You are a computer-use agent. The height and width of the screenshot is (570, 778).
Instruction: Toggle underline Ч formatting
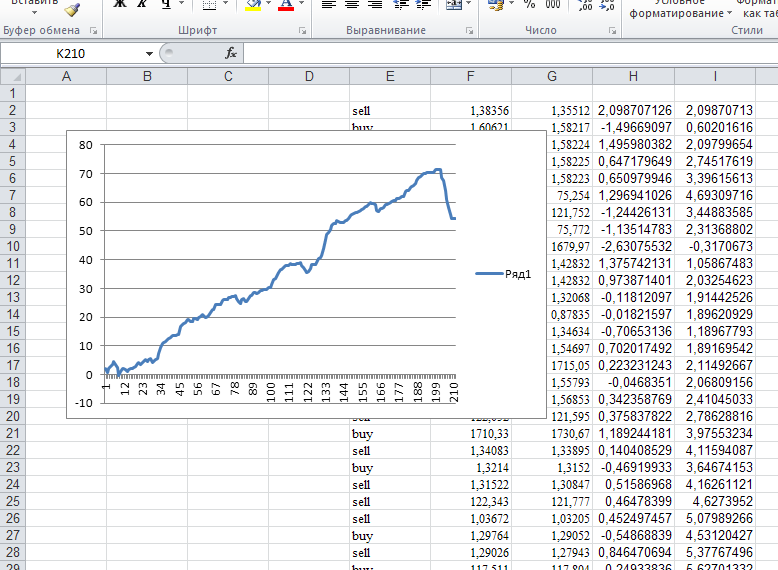(x=166, y=4)
